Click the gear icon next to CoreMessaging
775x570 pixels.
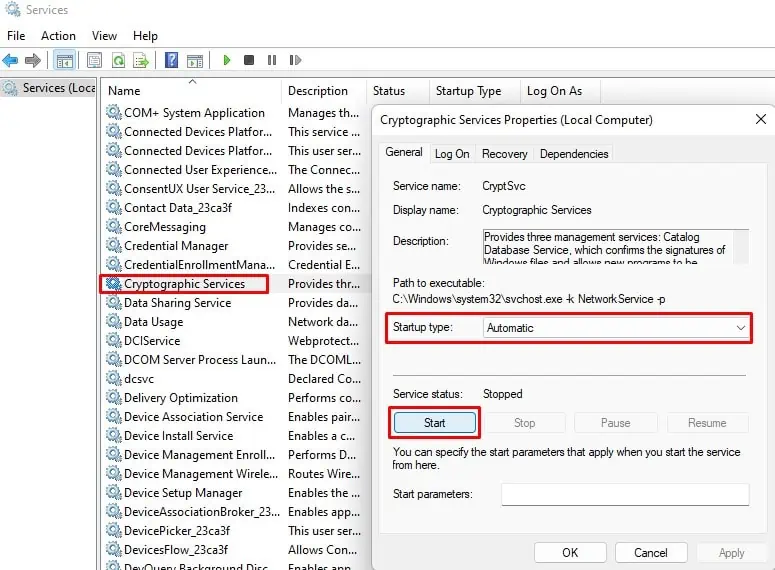pos(114,227)
